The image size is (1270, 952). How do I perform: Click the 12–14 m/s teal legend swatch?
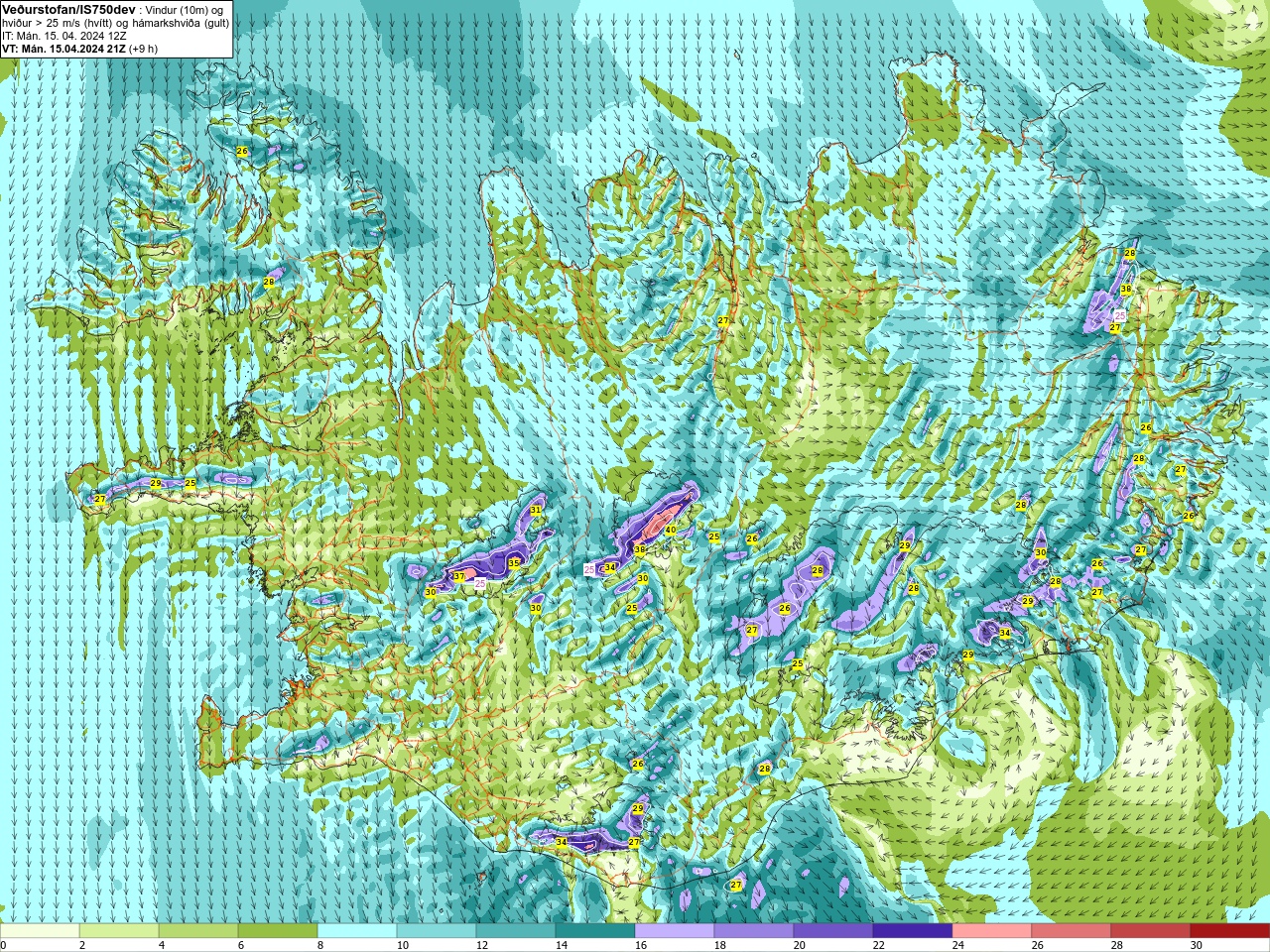(x=516, y=931)
